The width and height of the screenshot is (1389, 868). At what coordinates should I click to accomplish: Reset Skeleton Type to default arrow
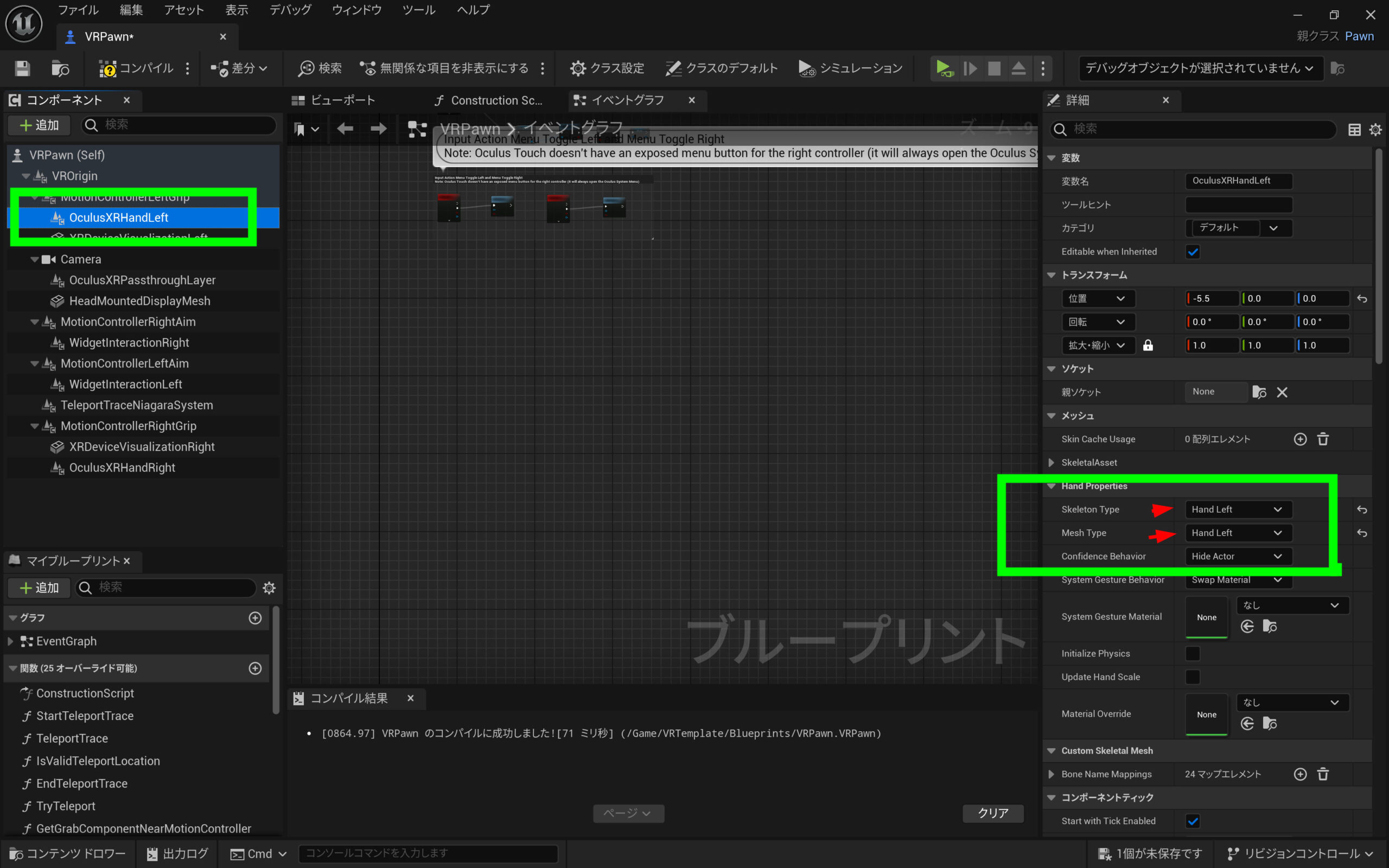(x=1361, y=509)
